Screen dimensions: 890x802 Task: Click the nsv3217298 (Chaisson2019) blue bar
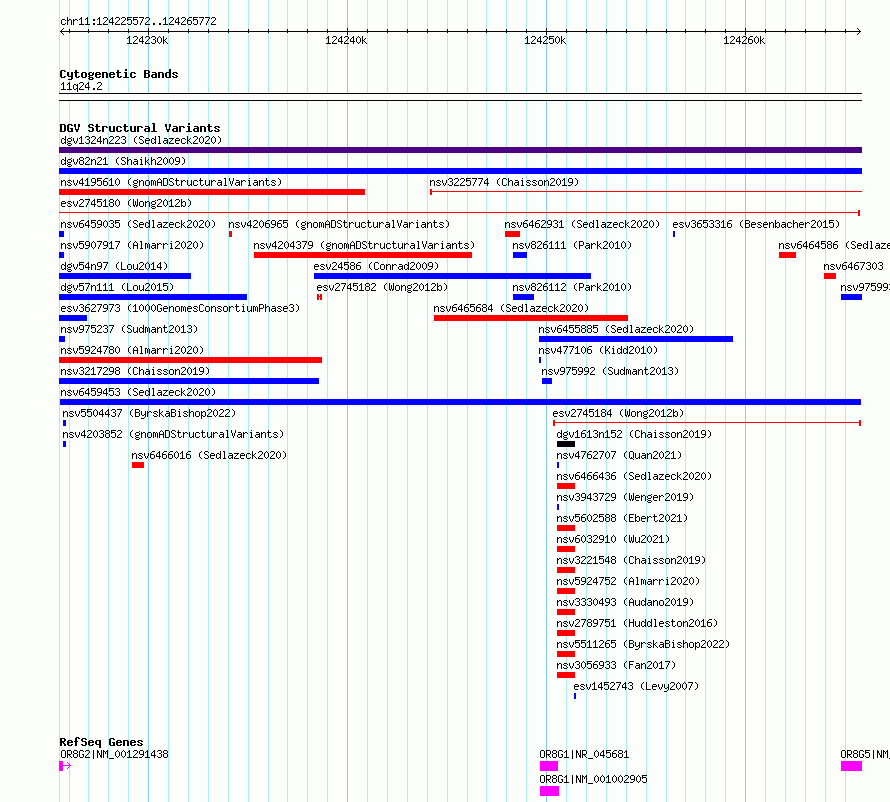[x=189, y=381]
